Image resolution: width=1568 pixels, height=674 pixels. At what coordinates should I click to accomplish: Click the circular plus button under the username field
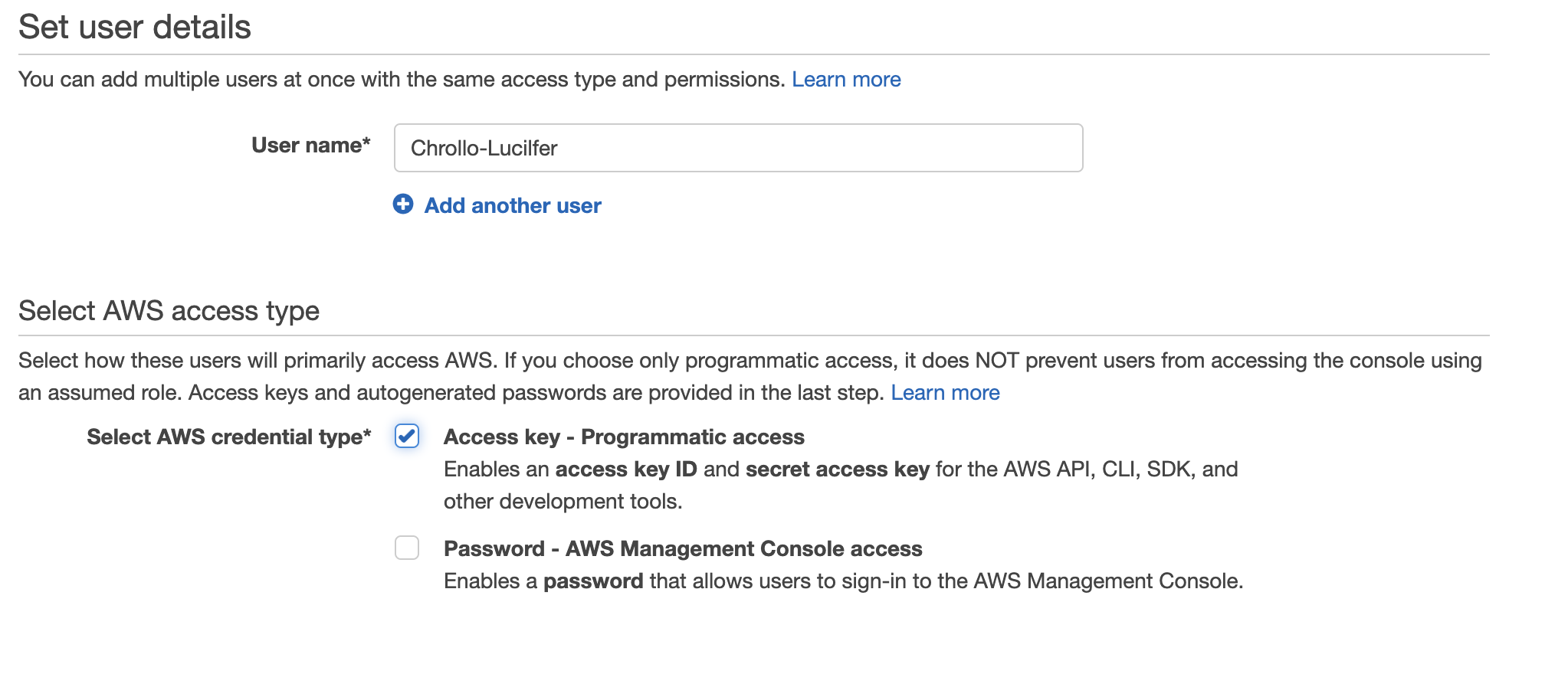[403, 205]
